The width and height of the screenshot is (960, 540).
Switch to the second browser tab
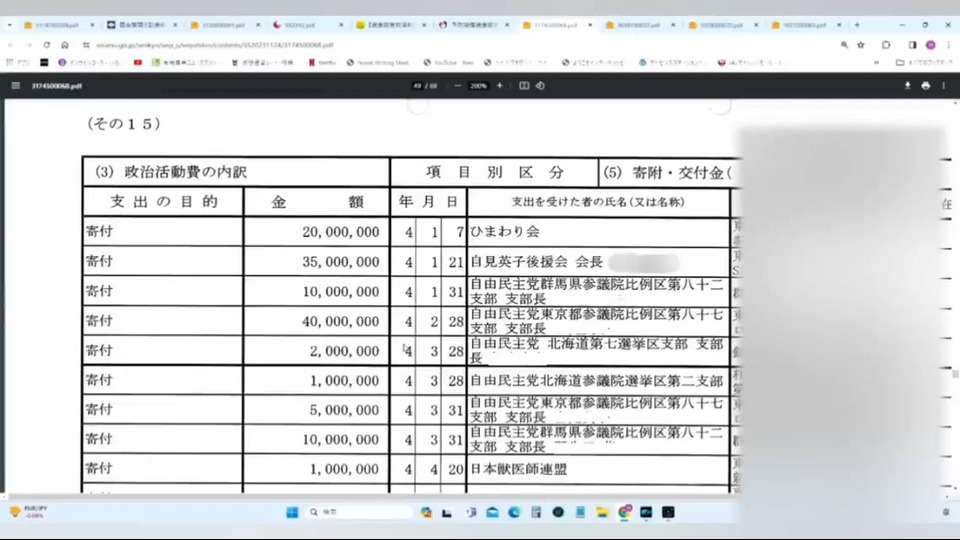click(x=141, y=25)
